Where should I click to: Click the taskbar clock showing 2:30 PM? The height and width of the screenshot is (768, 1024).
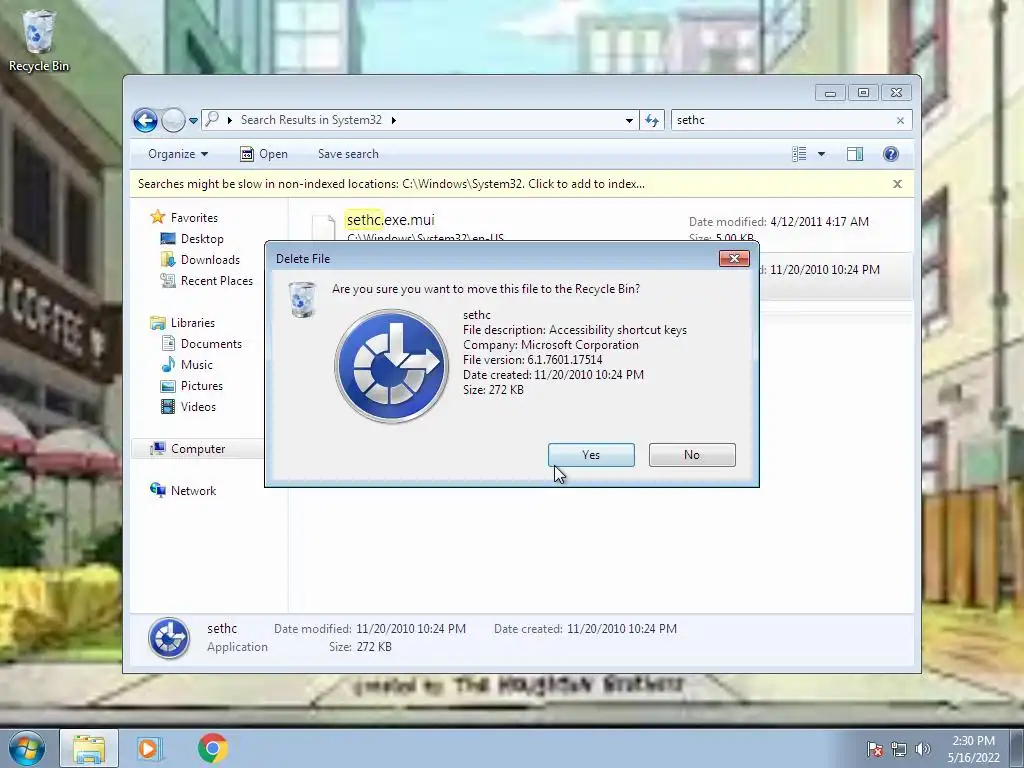tap(974, 749)
